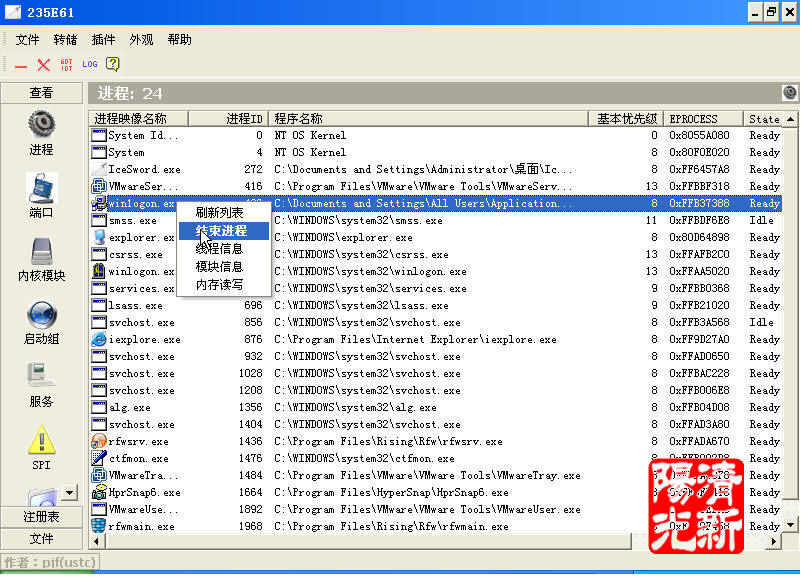Image resolution: width=808 pixels, height=578 pixels.
Task: Expand sidebar list with down arrow button
Action: click(70, 492)
